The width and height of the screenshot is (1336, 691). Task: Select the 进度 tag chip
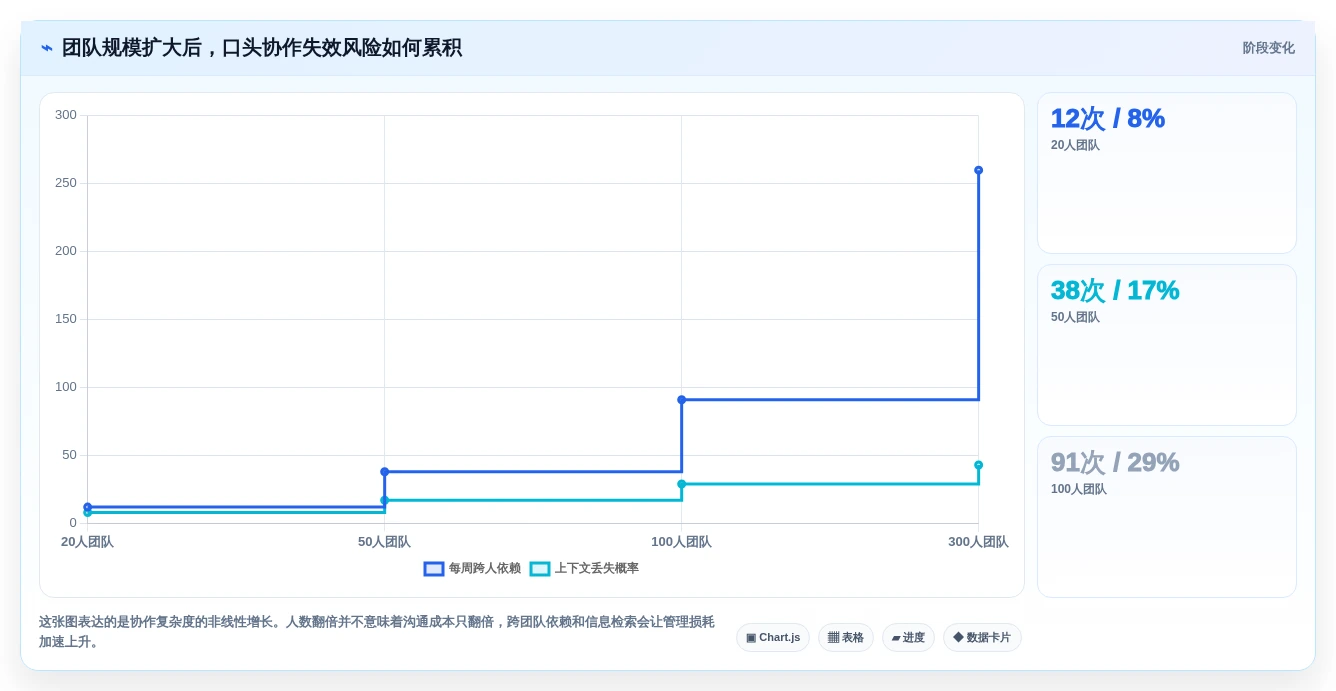coord(908,637)
